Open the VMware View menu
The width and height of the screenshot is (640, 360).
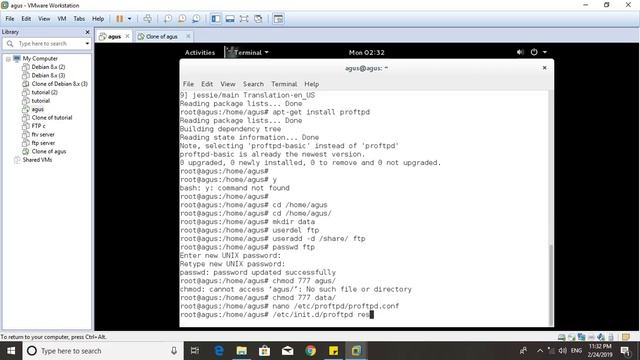(44, 19)
